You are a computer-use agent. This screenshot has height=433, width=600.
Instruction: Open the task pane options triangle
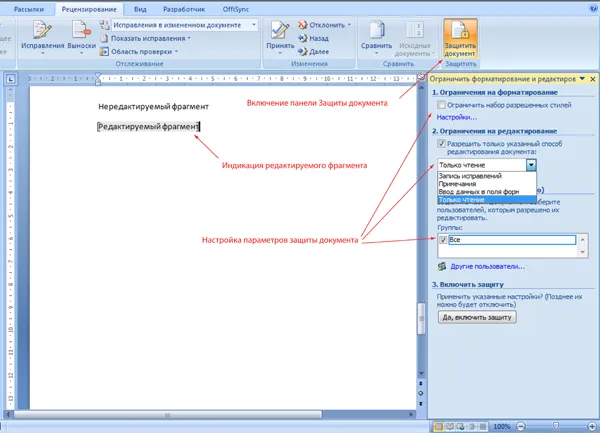pos(582,79)
